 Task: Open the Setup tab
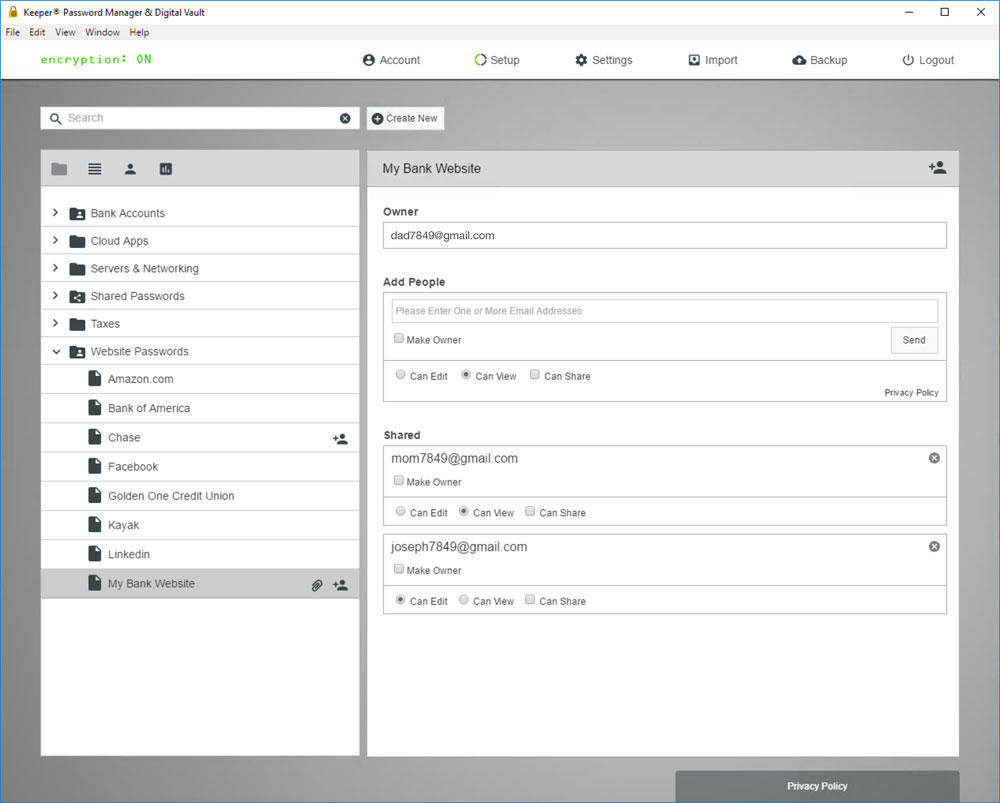tap(497, 60)
